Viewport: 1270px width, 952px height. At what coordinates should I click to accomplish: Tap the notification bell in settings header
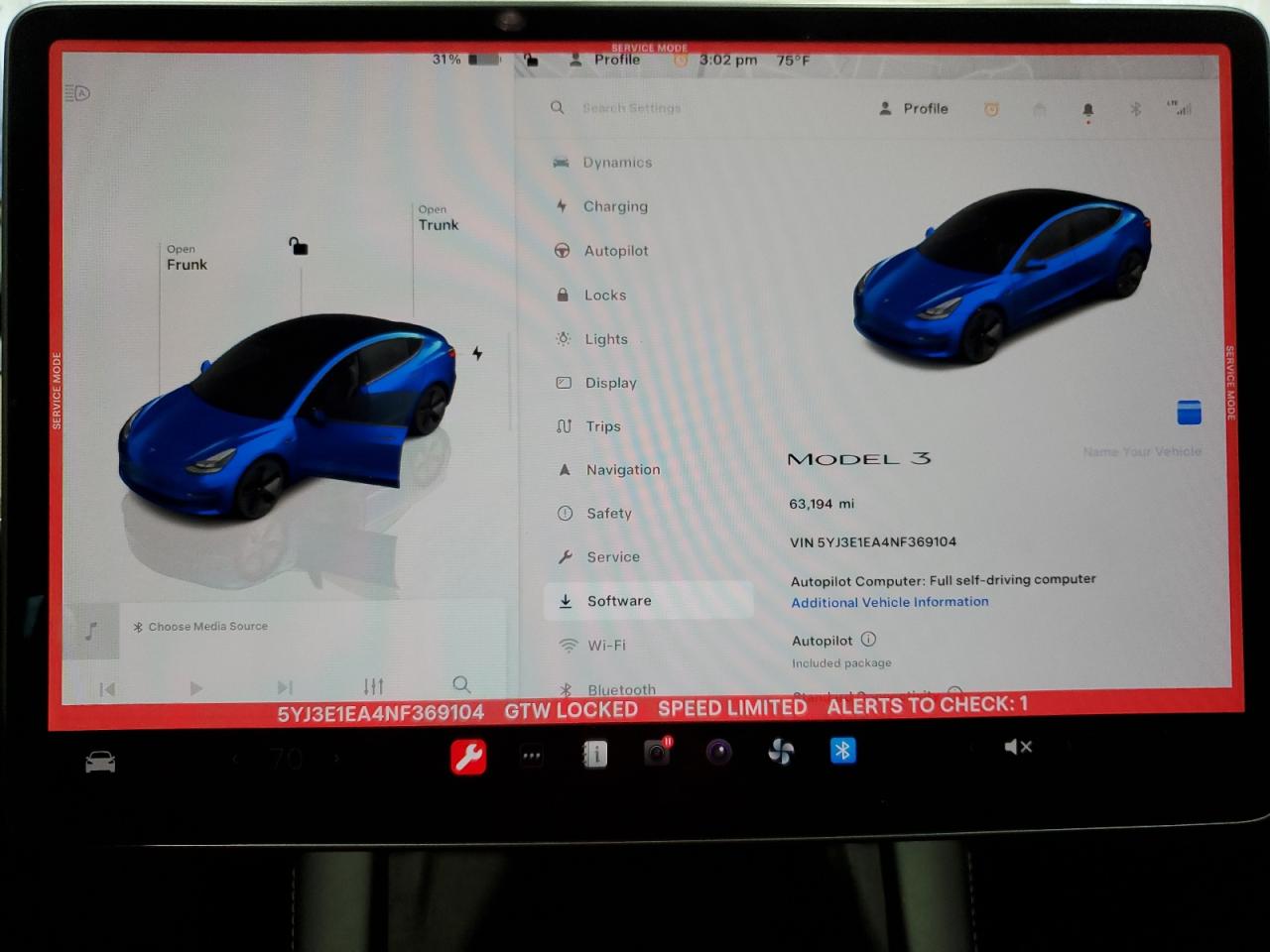tap(1087, 110)
